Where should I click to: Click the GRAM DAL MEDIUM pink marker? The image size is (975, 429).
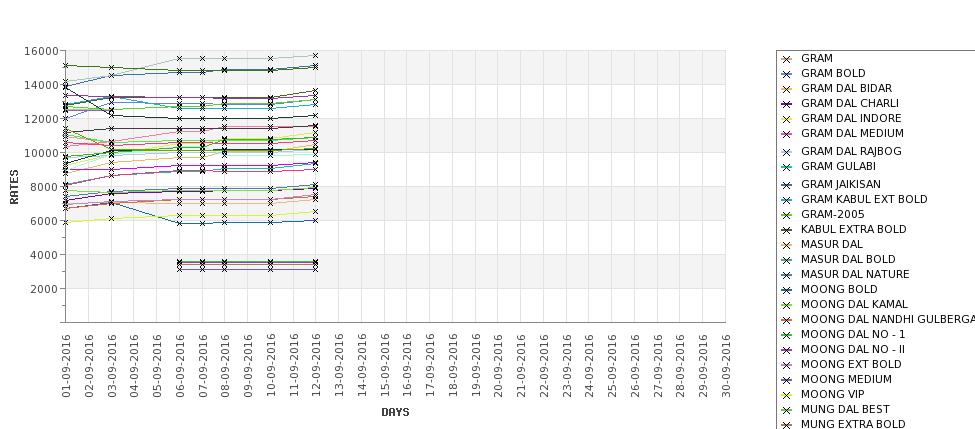coord(787,134)
